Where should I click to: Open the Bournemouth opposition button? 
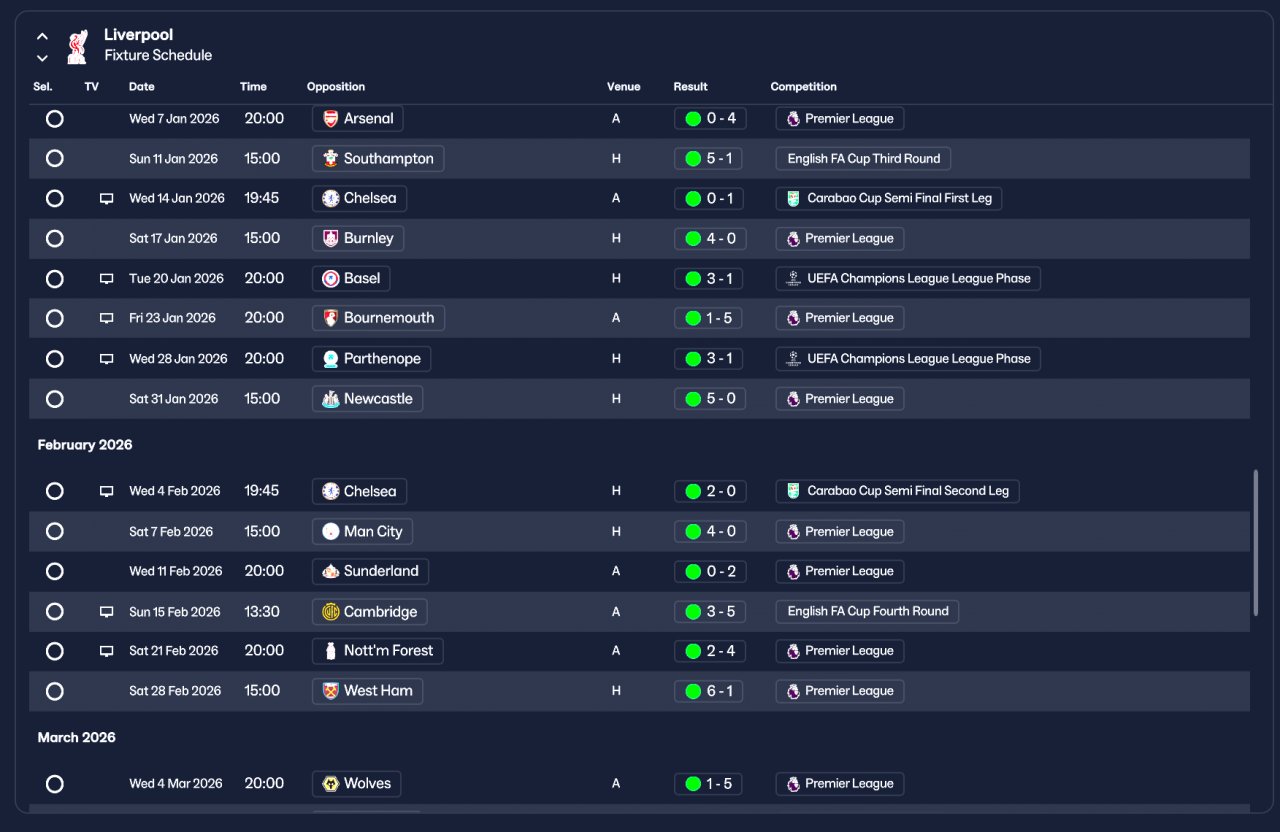(378, 319)
